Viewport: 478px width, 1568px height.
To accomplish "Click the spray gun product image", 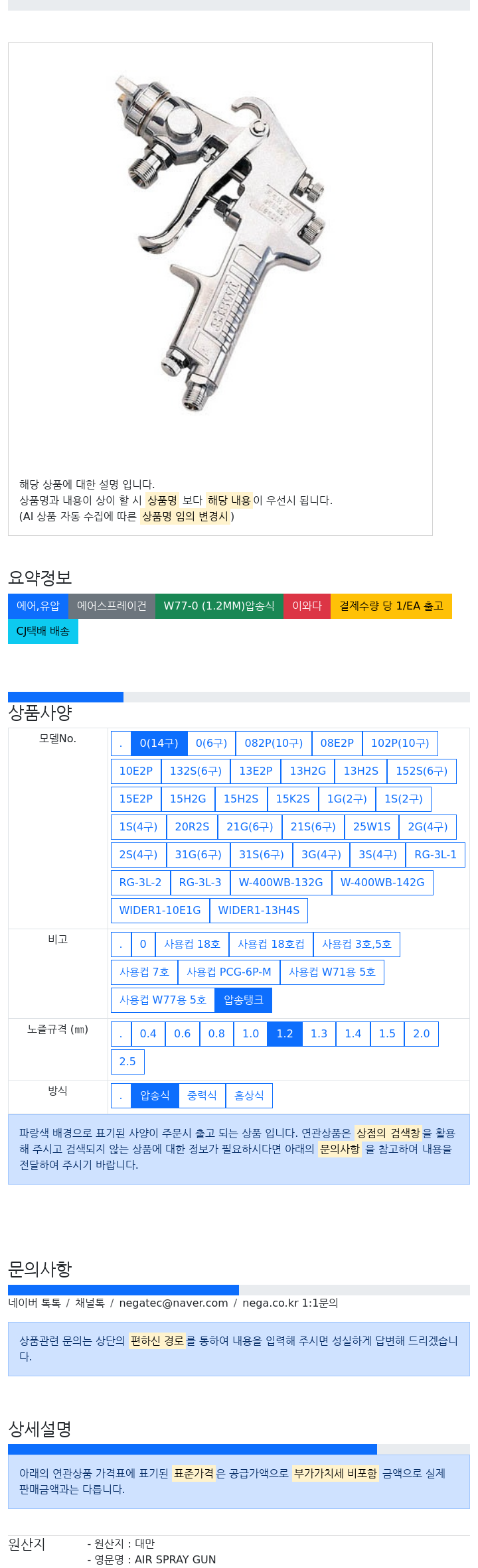I will [220, 243].
